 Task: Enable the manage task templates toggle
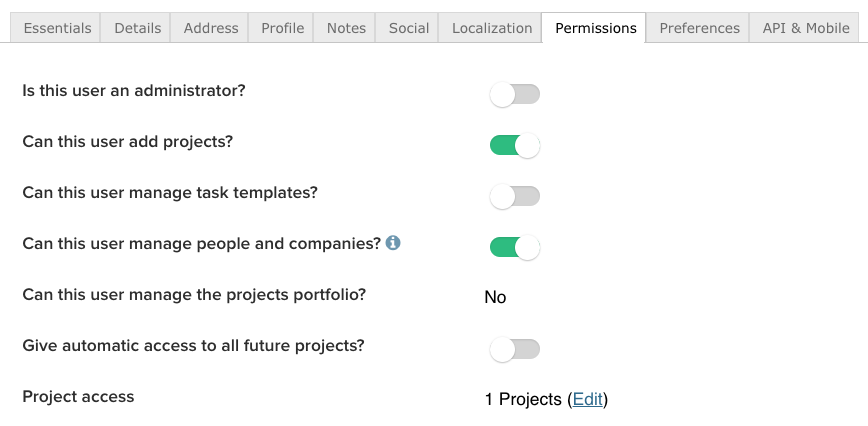pos(514,197)
